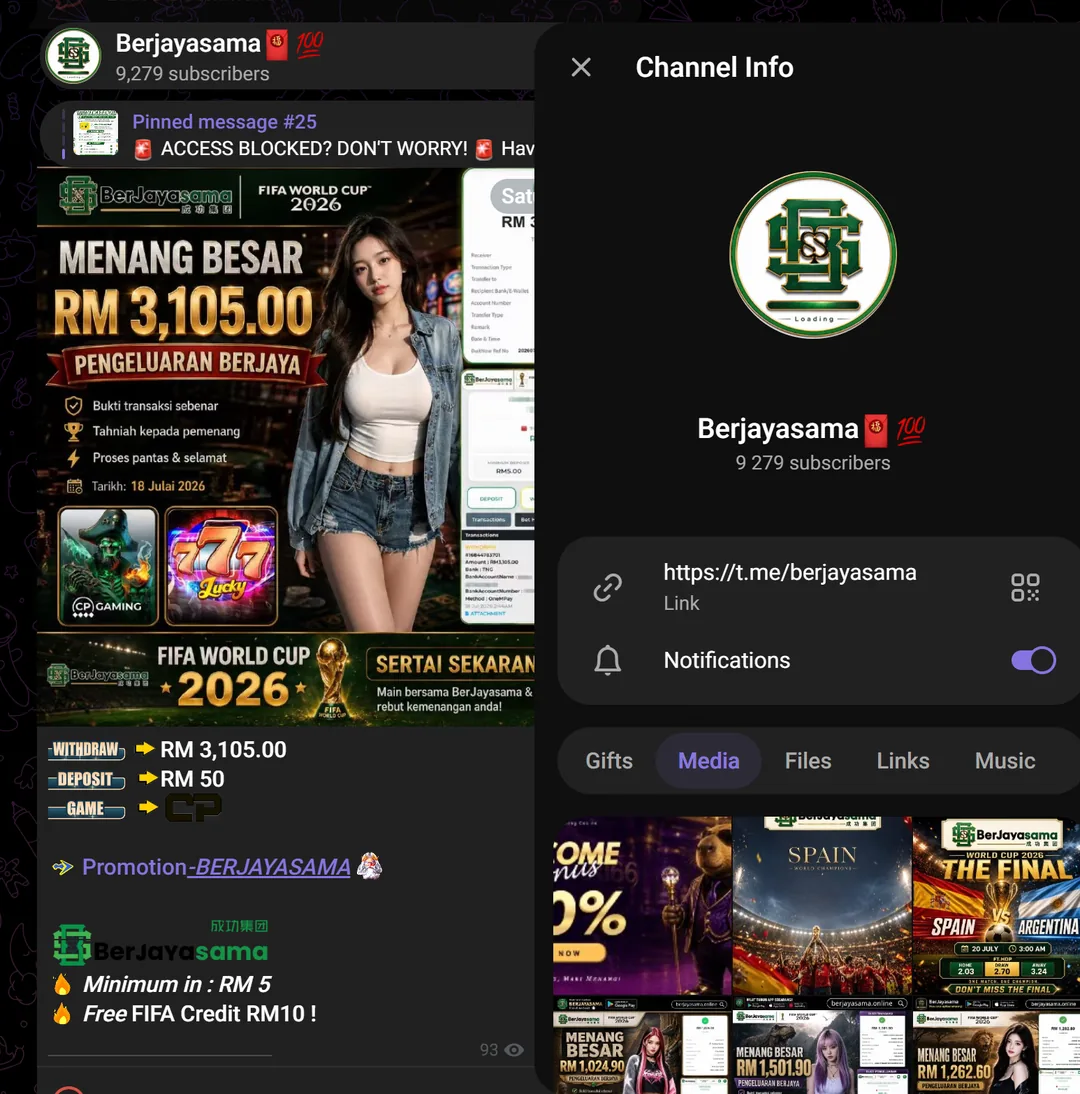Click the Notifications bell icon
The width and height of the screenshot is (1080, 1094).
click(608, 660)
